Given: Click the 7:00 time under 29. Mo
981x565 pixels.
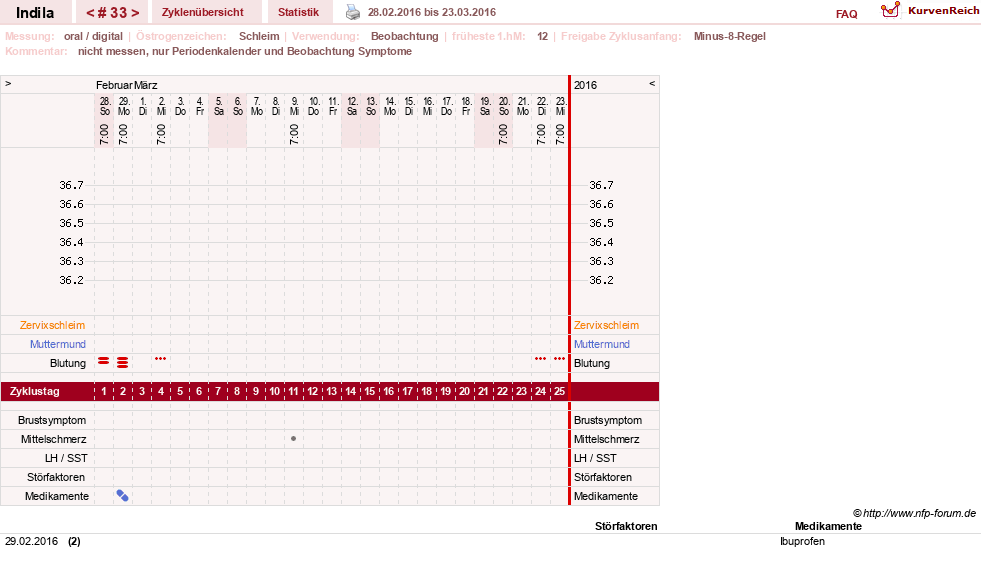Looking at the screenshot, I should (x=123, y=134).
